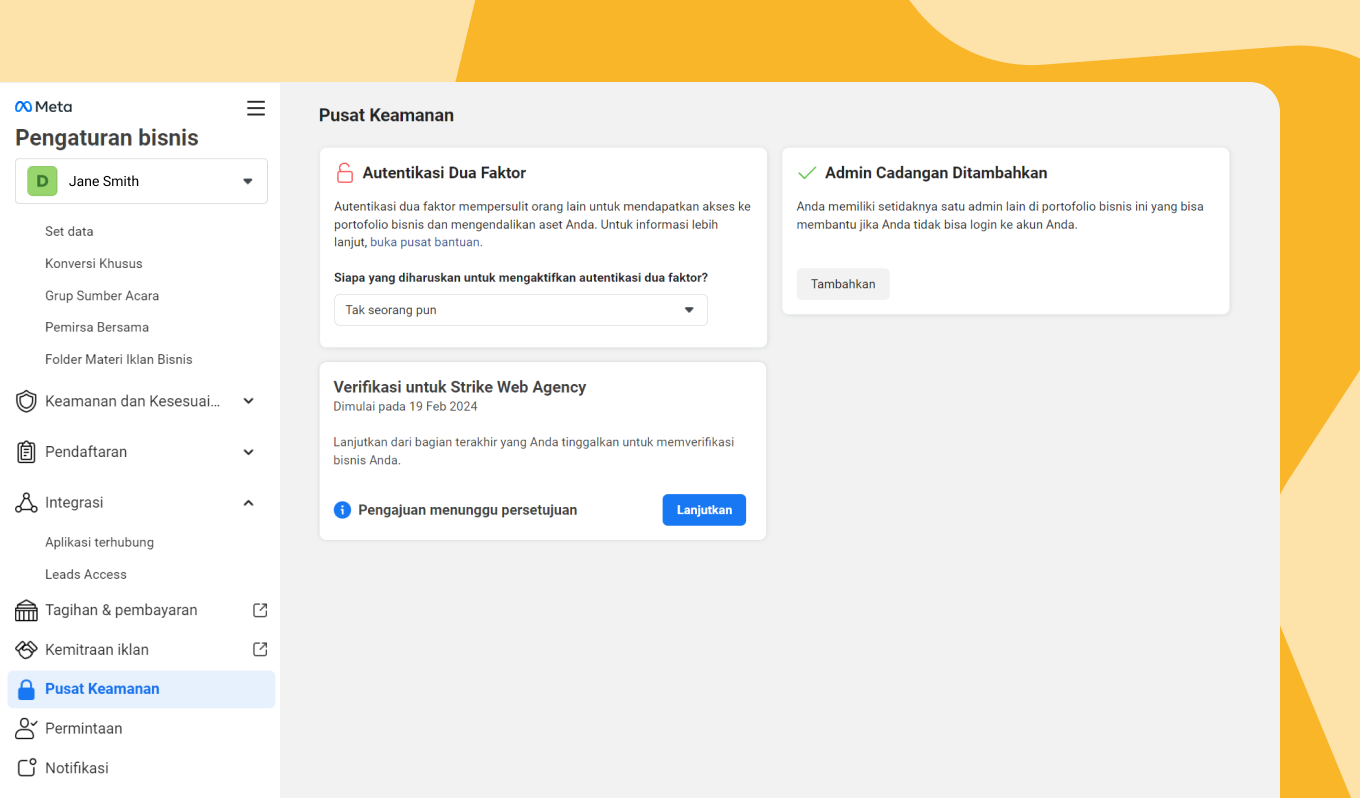Open Grup Sumber Acara item
Screen dimensions: 1360x798
(x=102, y=295)
